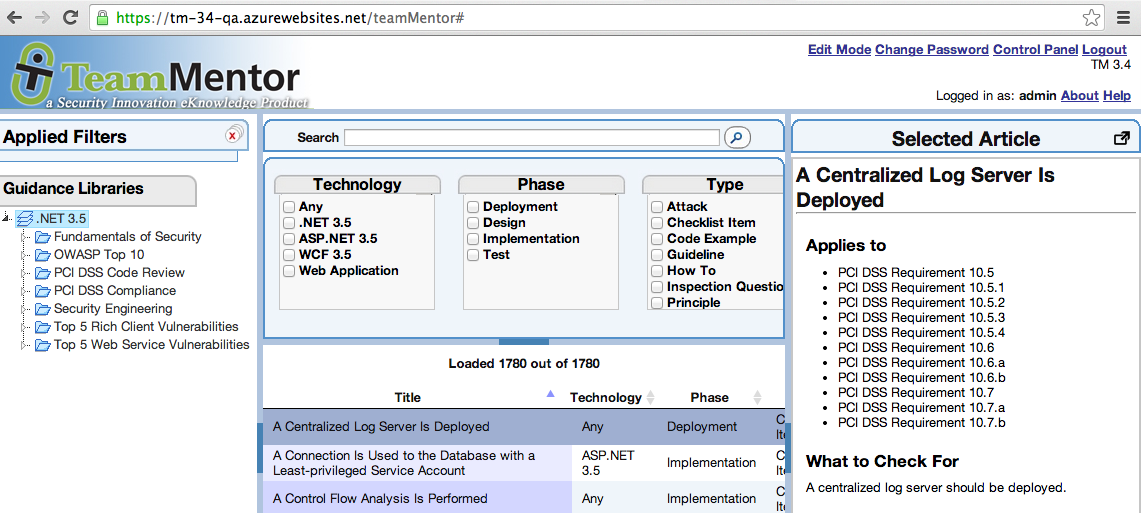Click the browser reload icon
1141x513 pixels.
(71, 17)
